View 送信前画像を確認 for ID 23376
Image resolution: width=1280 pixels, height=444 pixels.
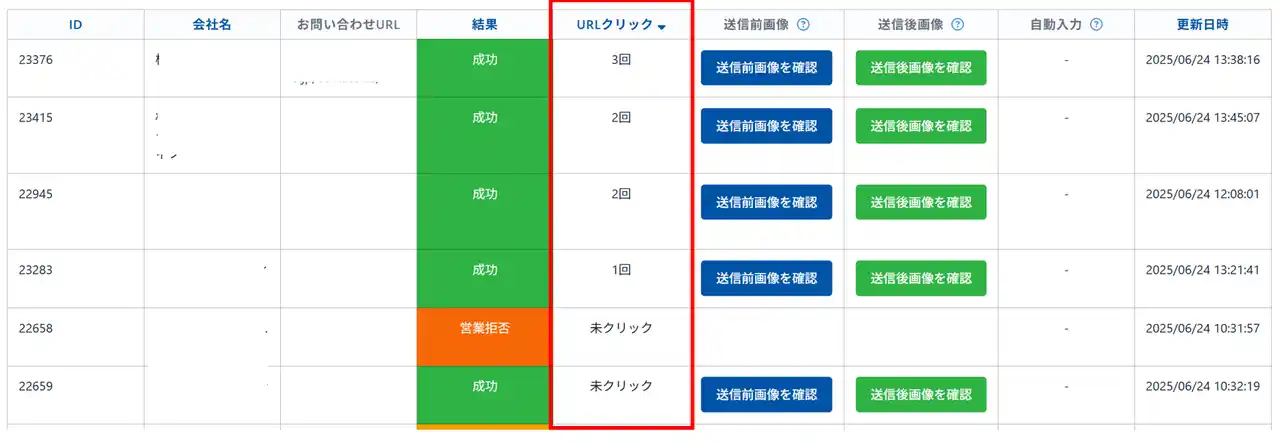tap(766, 68)
